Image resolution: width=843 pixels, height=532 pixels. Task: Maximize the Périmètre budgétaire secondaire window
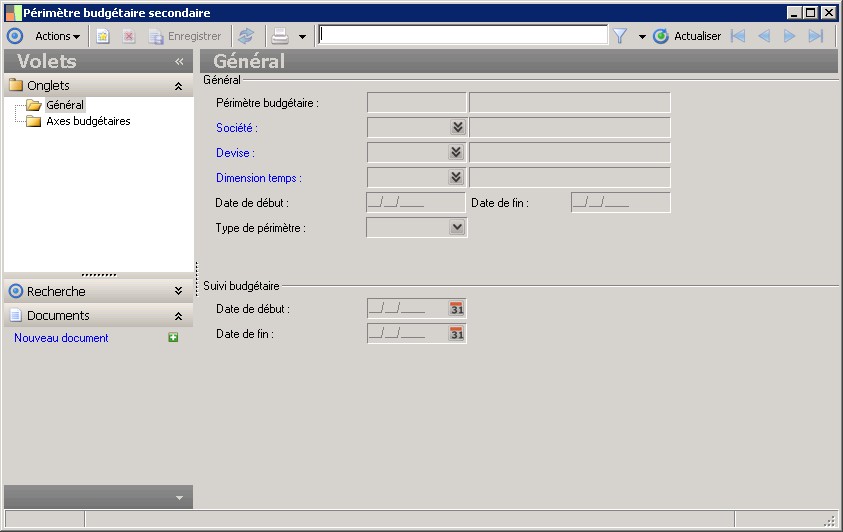811,12
